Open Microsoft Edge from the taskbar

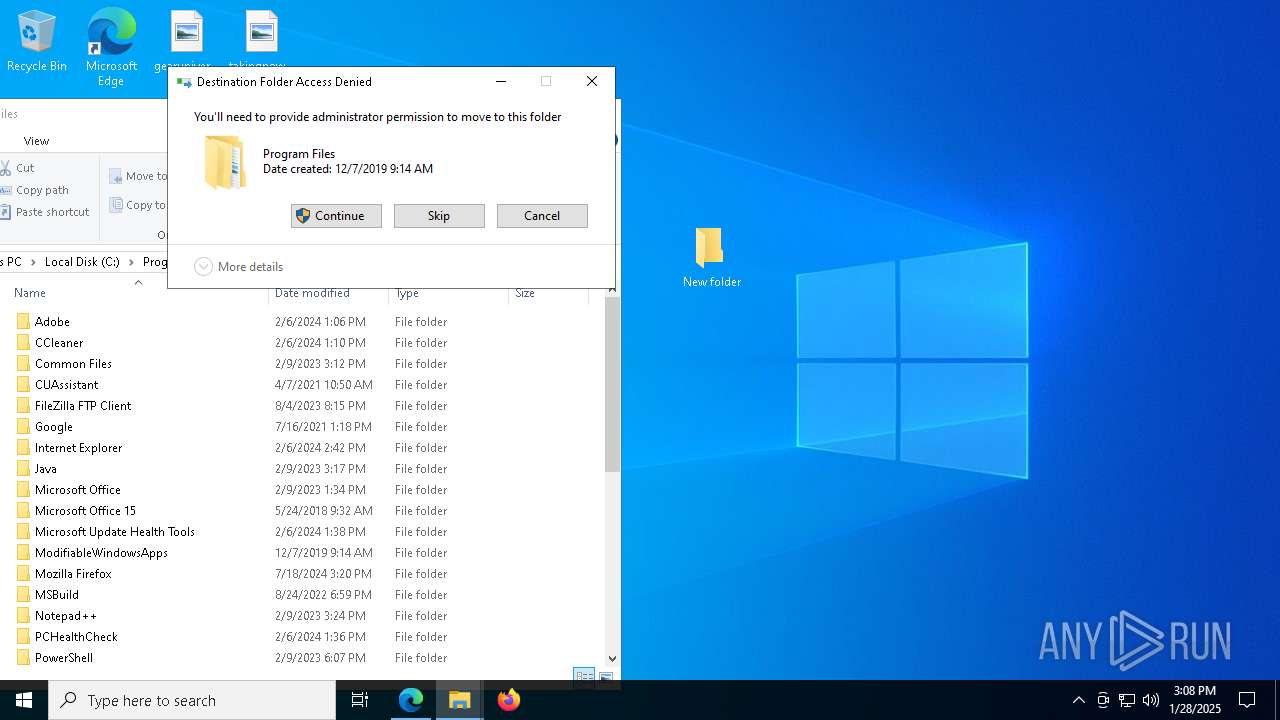point(411,700)
